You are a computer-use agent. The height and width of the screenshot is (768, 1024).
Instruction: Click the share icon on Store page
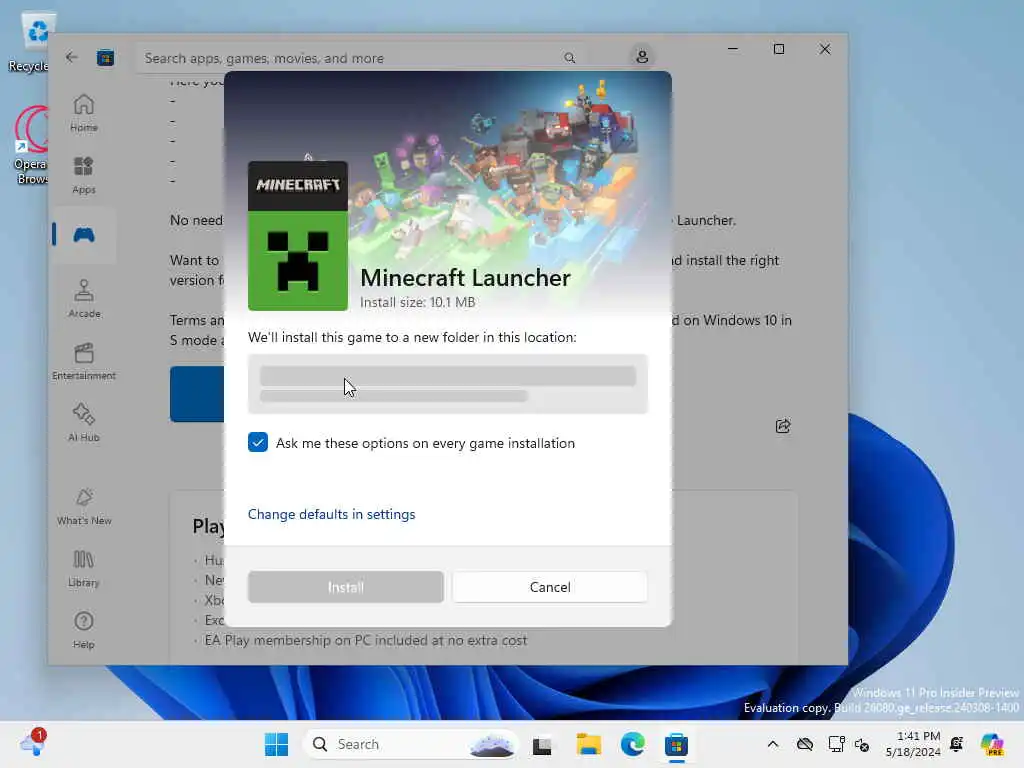pos(783,426)
